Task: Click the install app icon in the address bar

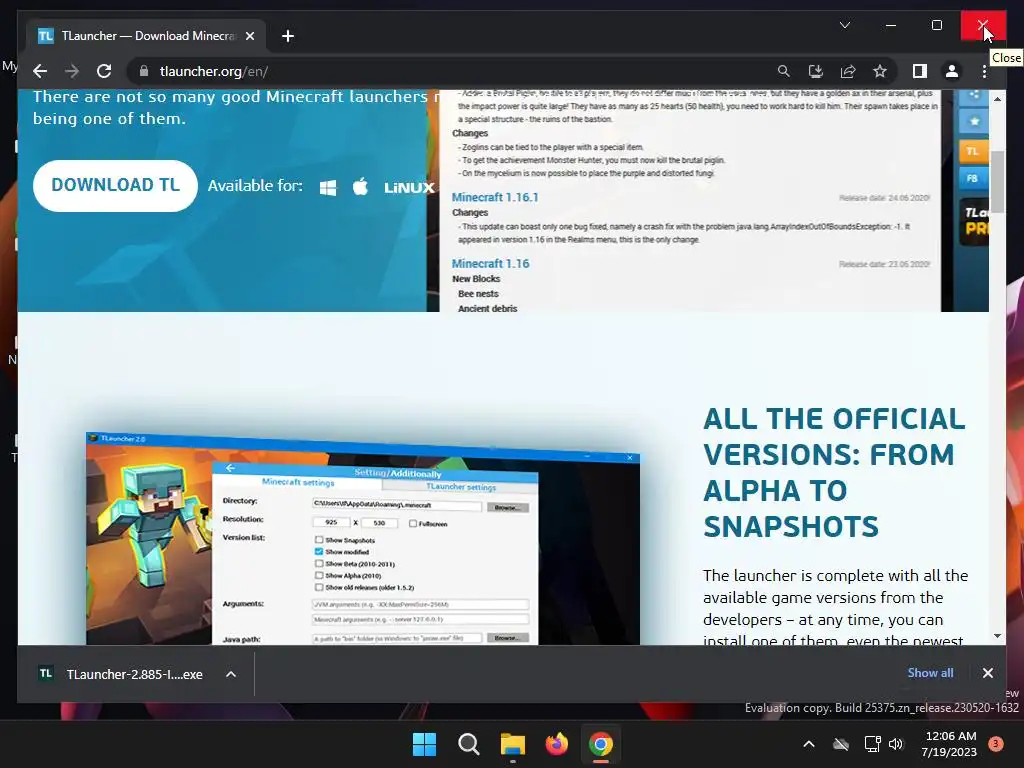Action: pyautogui.click(x=815, y=71)
